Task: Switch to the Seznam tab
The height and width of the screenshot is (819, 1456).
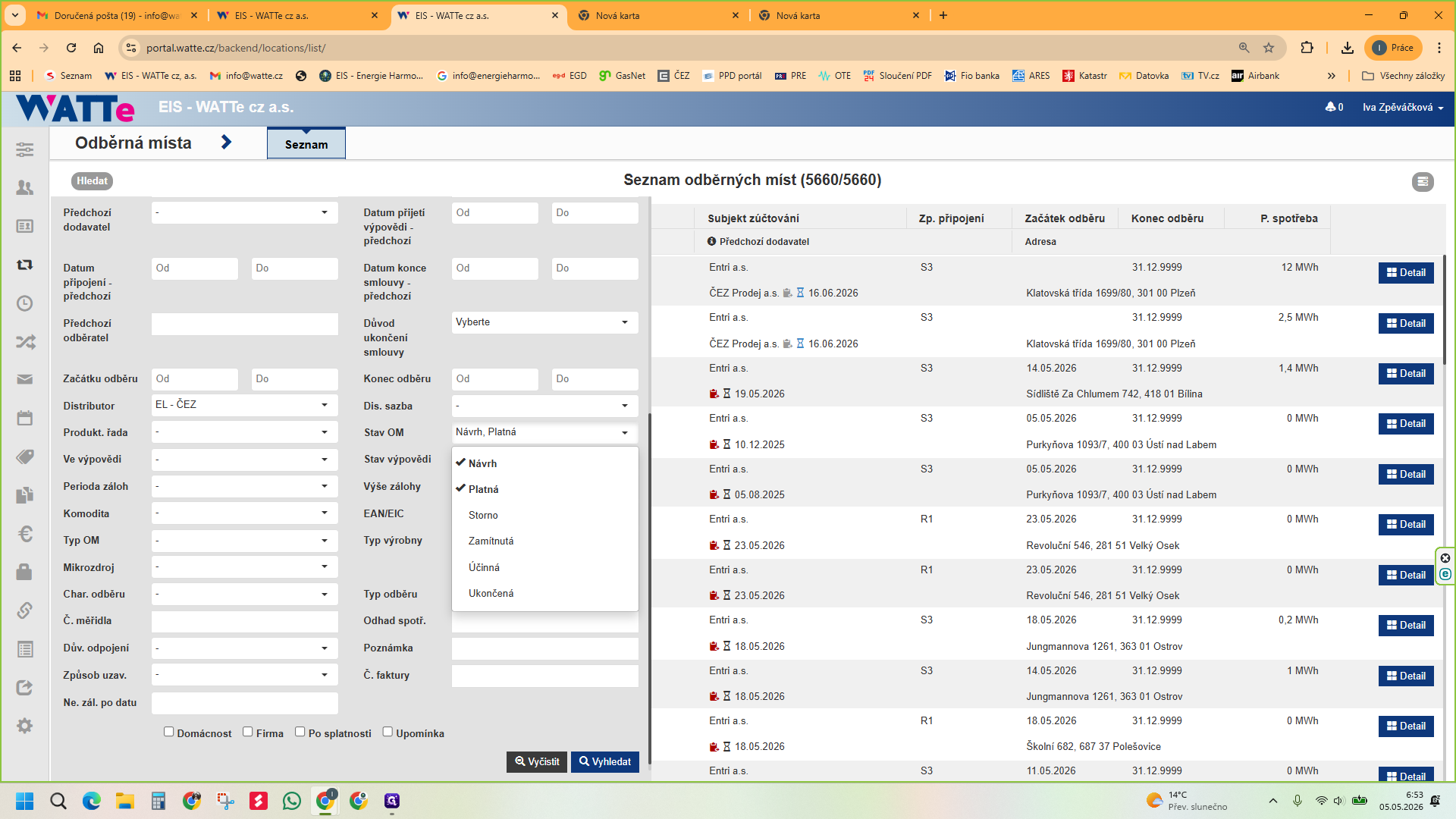Action: pyautogui.click(x=306, y=144)
